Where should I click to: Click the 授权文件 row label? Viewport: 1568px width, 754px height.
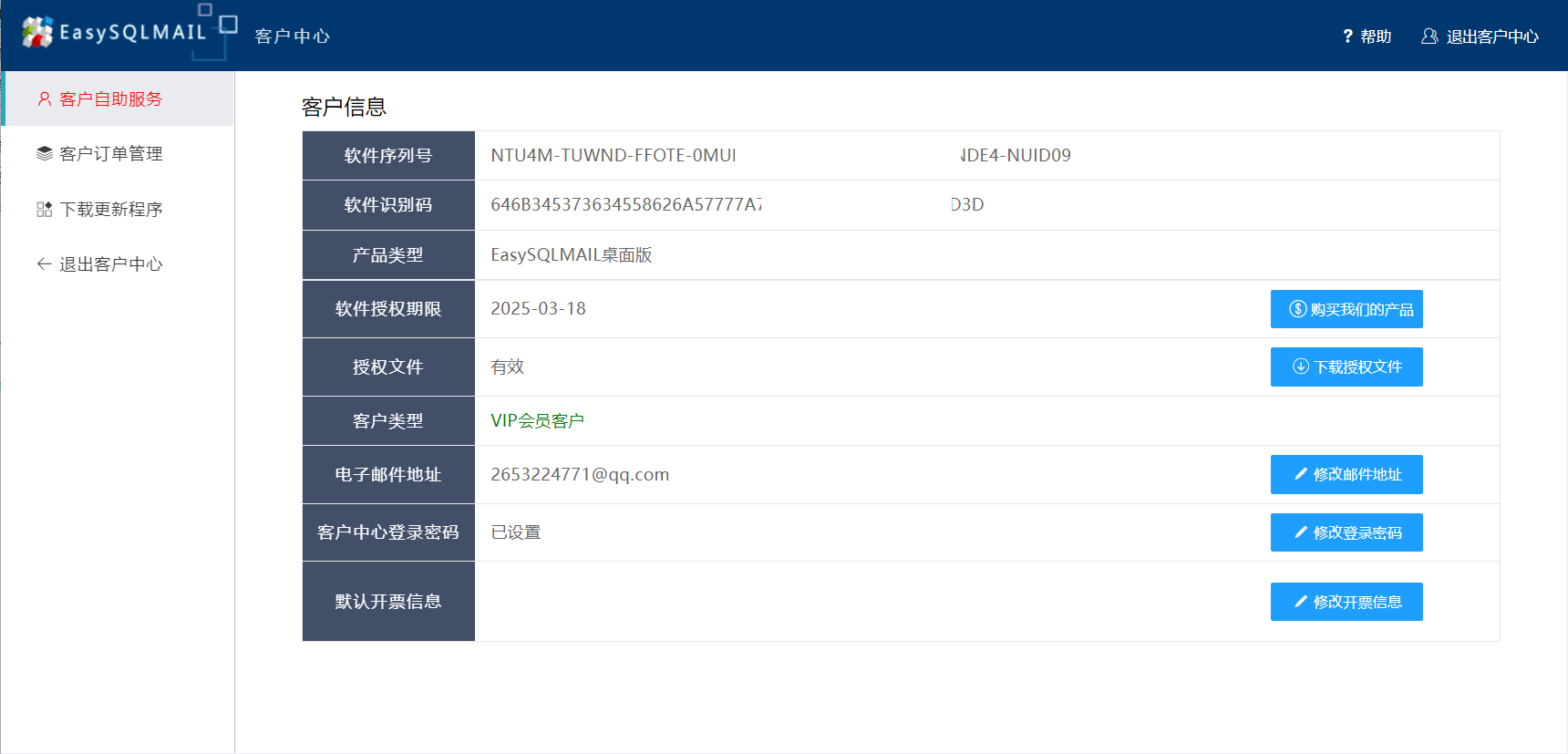[x=388, y=367]
